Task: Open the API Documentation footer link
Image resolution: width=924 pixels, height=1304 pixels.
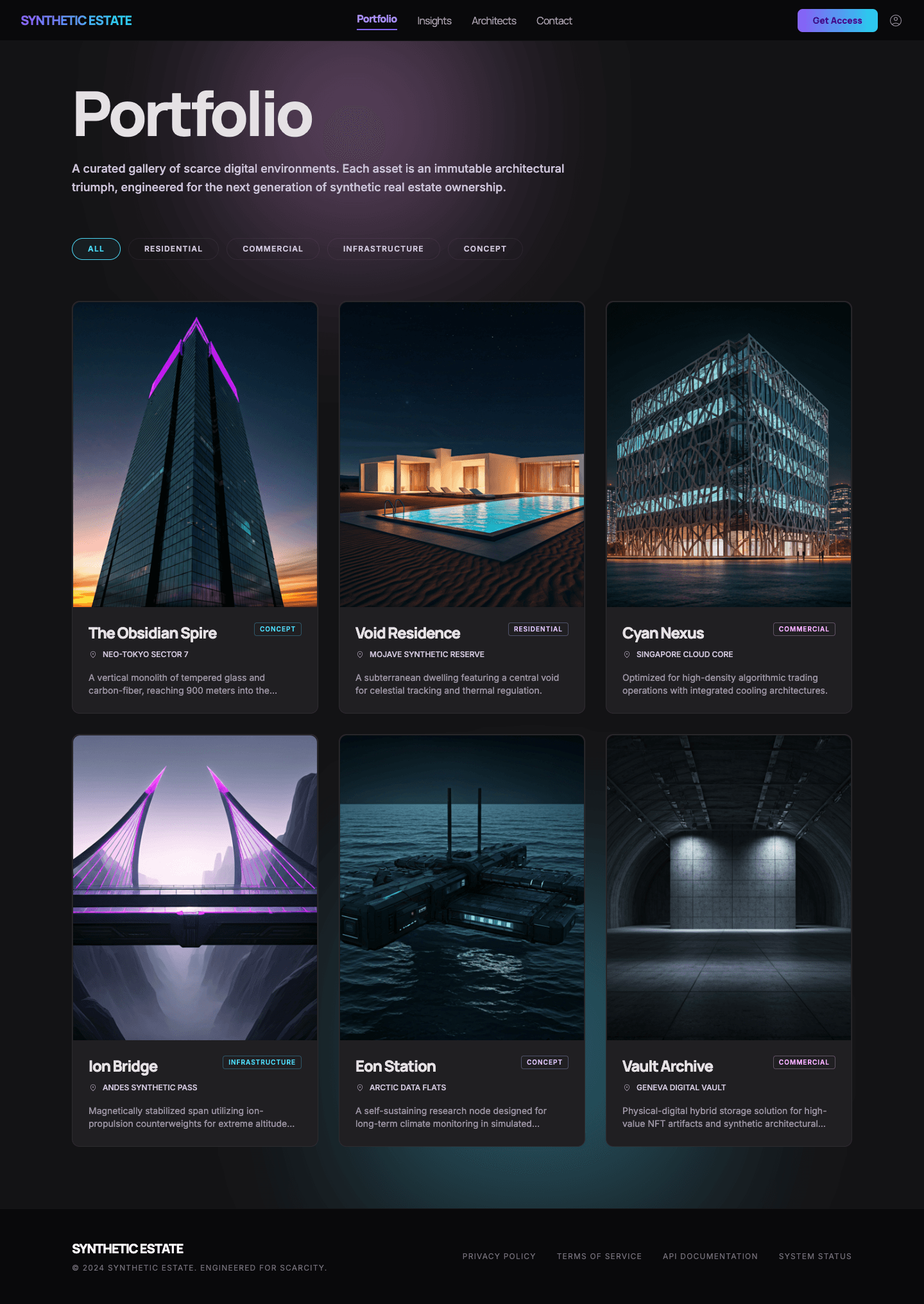Action: click(710, 1257)
